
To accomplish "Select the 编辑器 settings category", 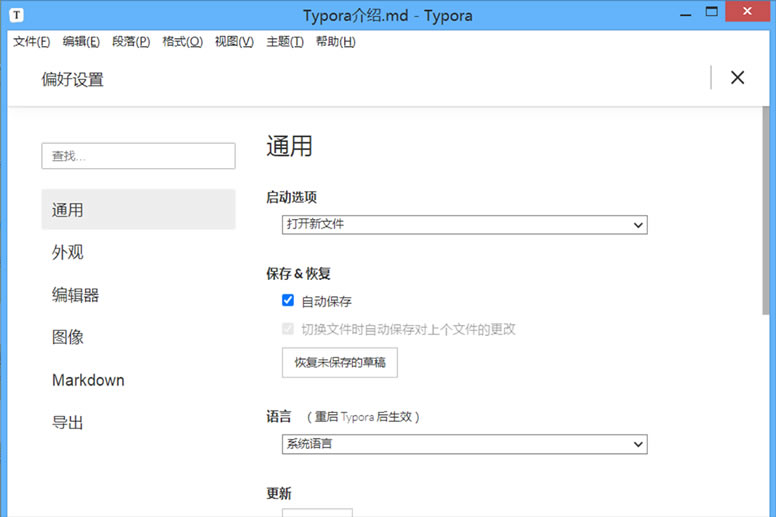I will (x=138, y=295).
